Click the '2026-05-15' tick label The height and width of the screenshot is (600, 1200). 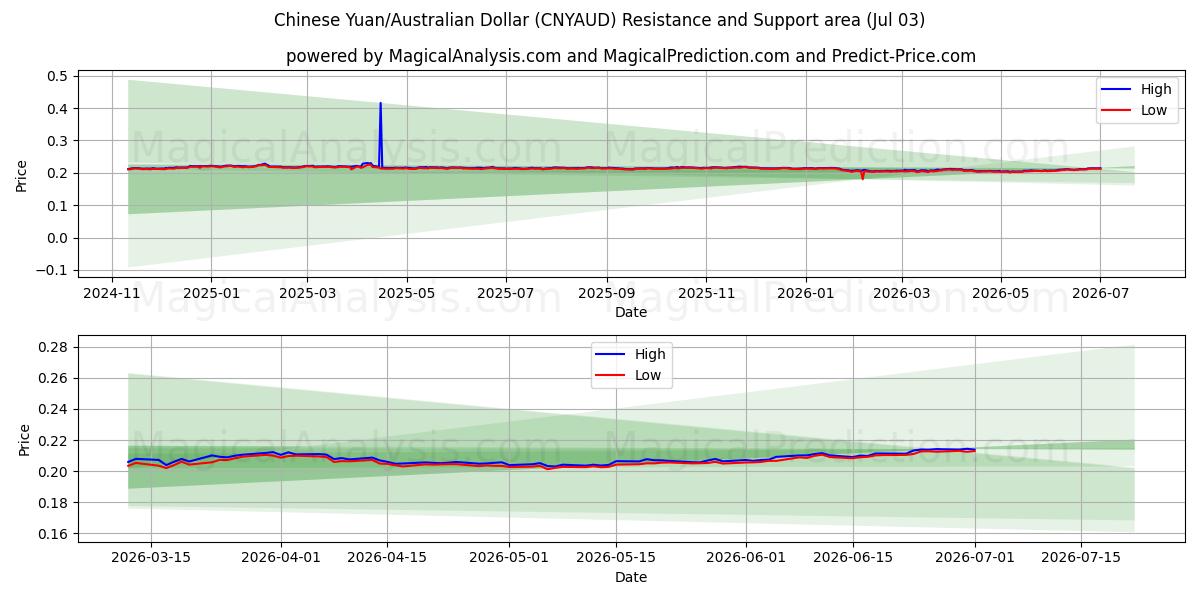615,558
